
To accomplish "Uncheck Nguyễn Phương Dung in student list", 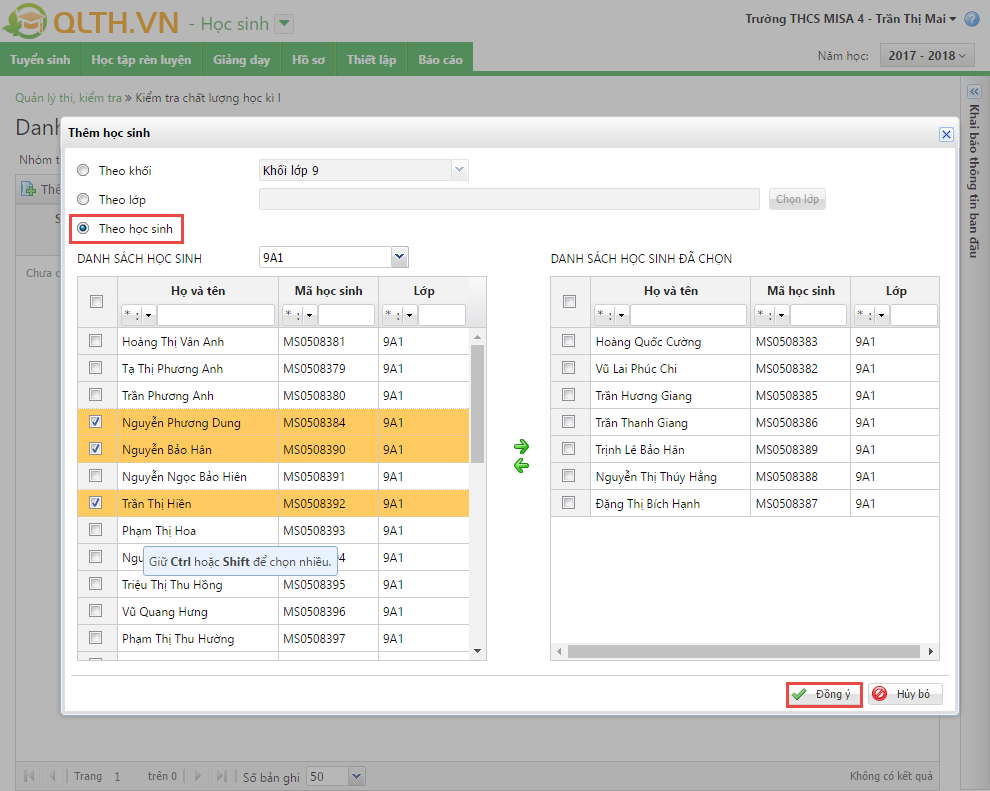I will [x=96, y=422].
